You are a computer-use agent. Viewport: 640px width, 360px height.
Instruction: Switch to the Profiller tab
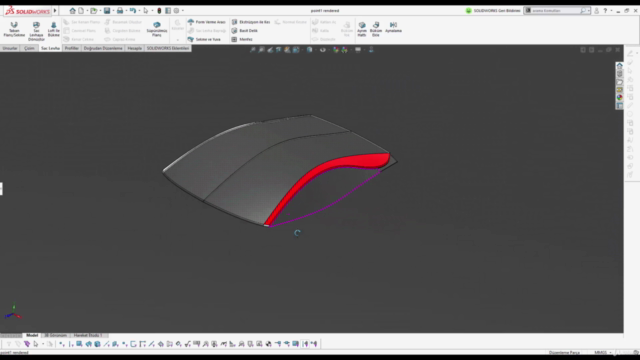coord(71,48)
